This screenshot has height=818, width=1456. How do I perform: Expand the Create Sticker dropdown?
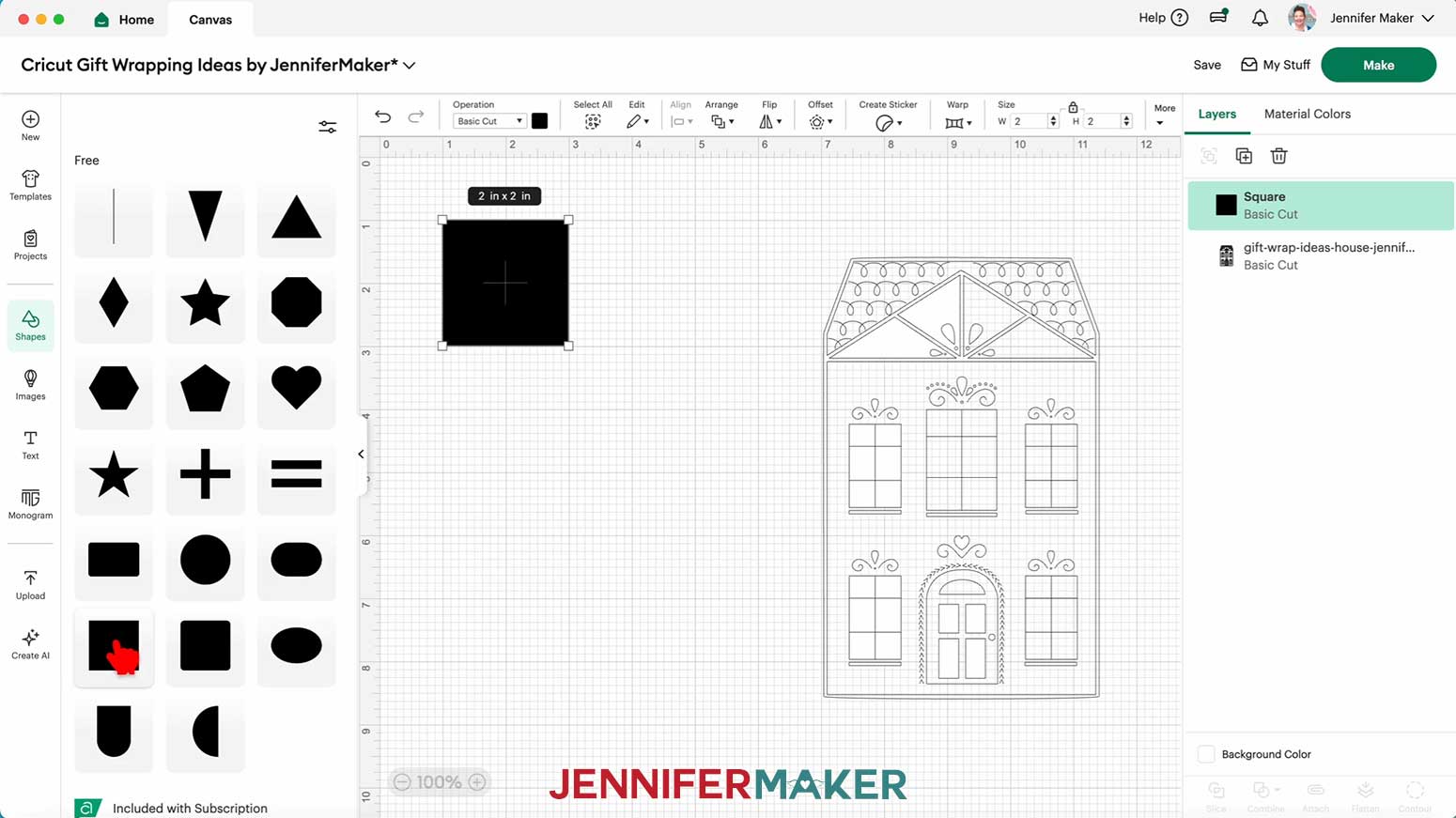click(889, 123)
